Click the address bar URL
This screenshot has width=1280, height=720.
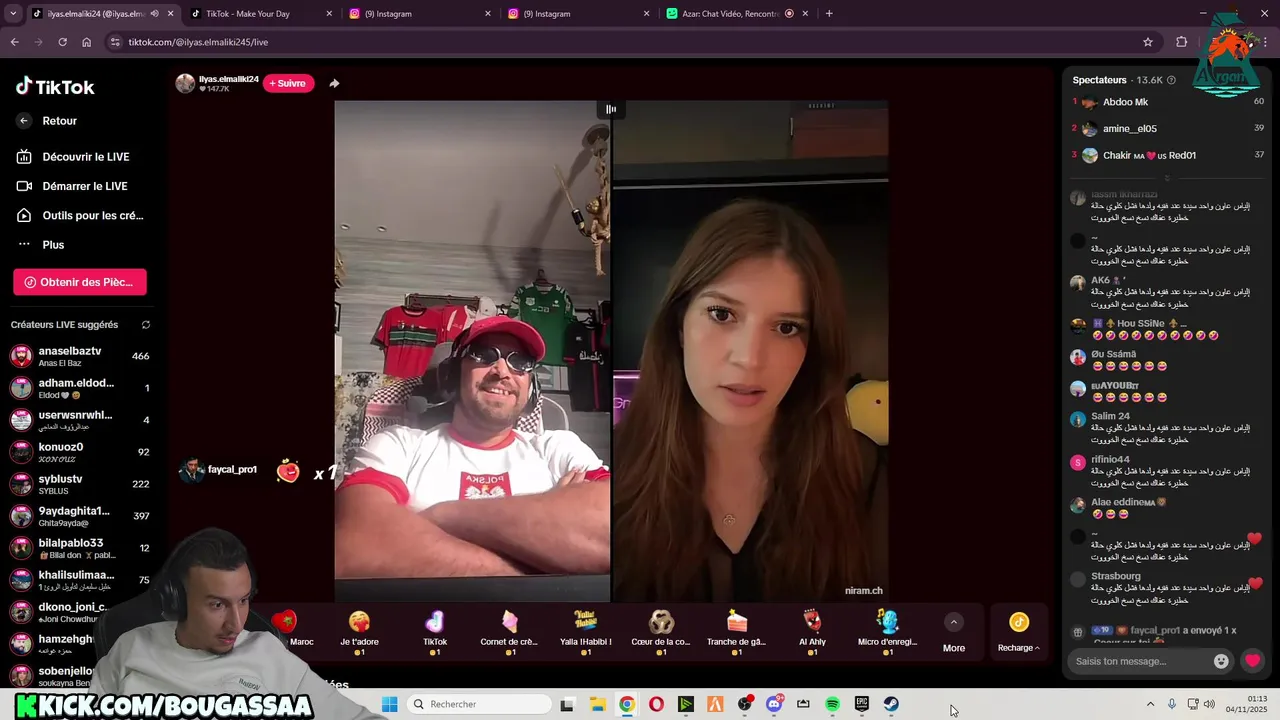pyautogui.click(x=198, y=42)
